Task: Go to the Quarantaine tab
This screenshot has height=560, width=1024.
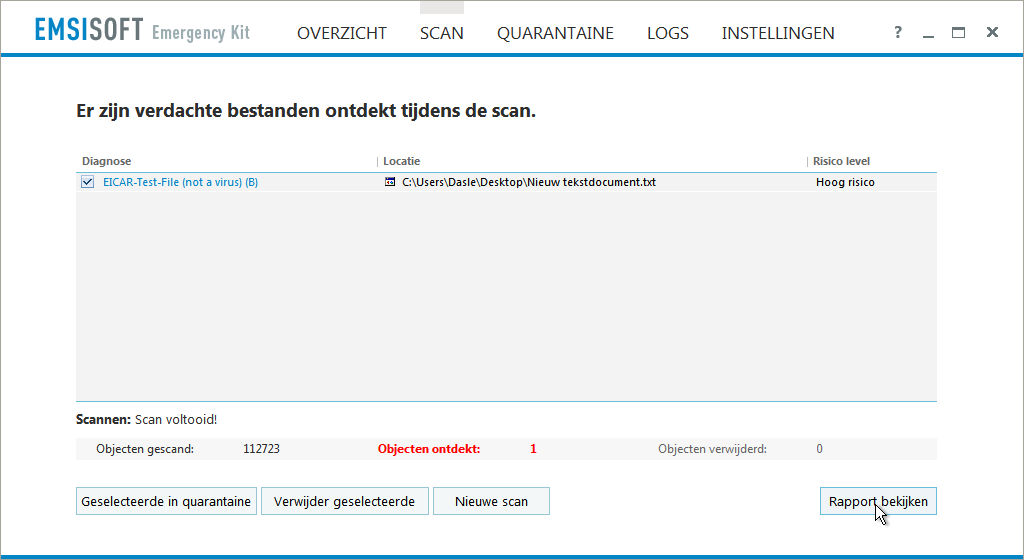Action: 555,33
